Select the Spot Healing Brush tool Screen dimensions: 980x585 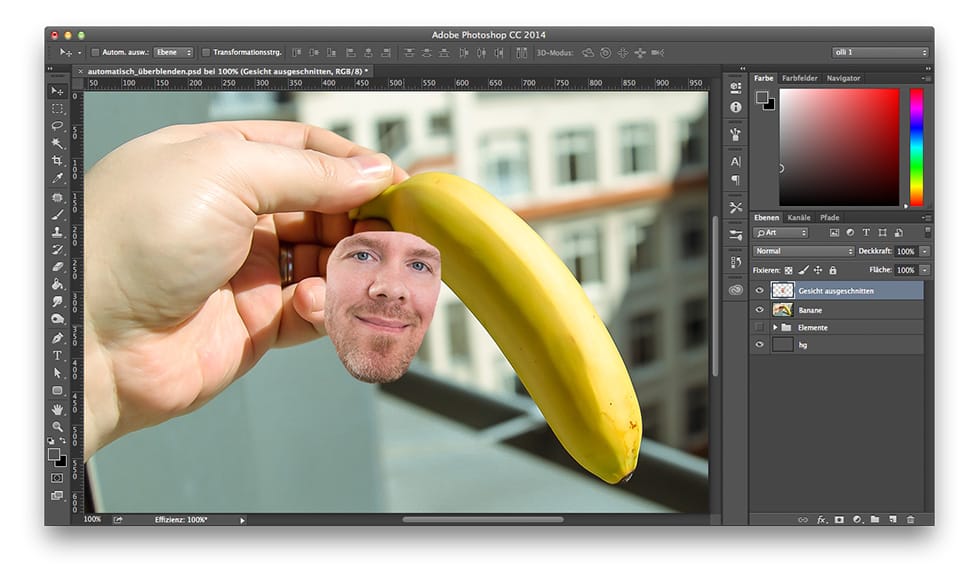(x=58, y=198)
